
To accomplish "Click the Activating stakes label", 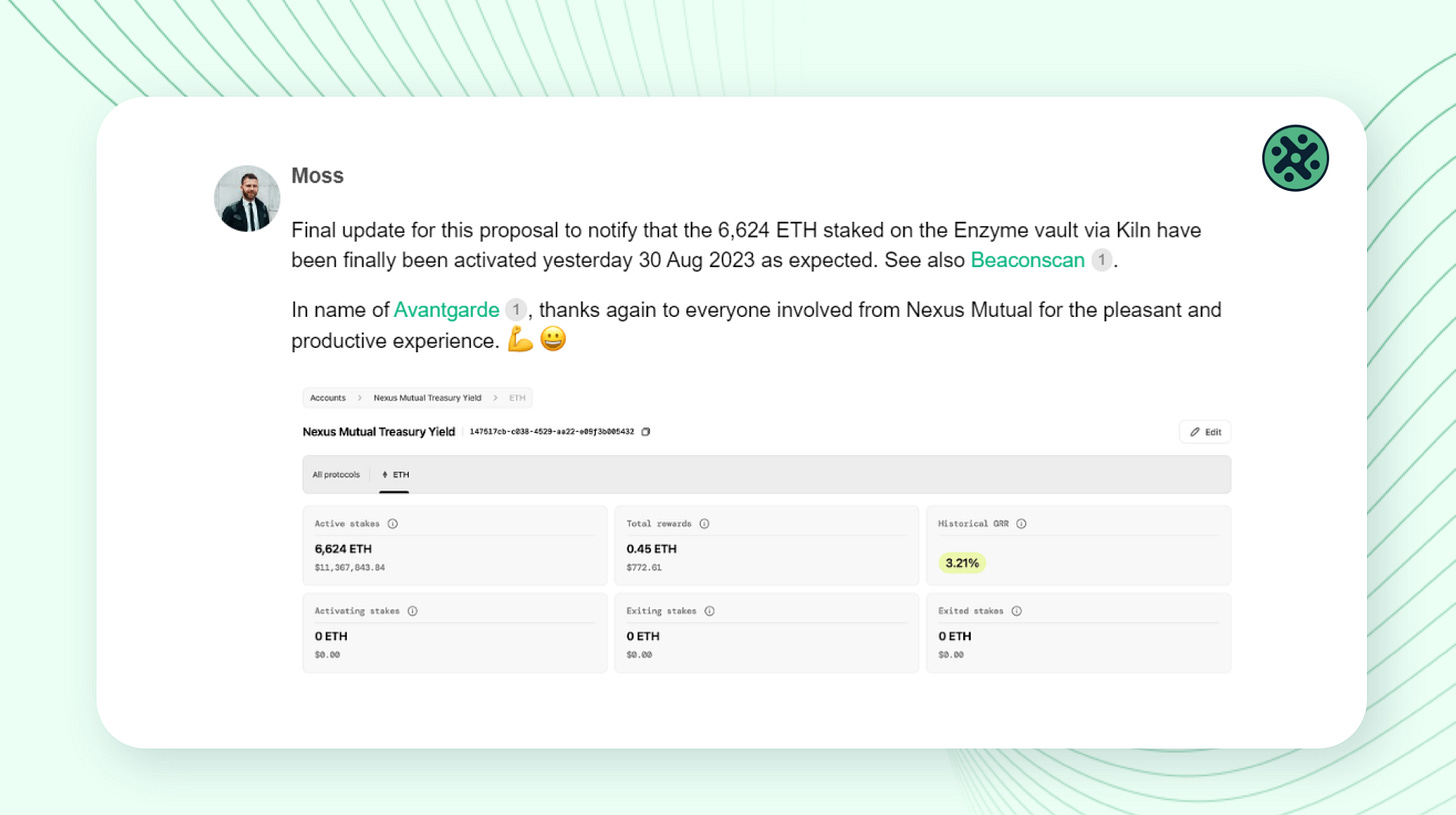I will 357,610.
